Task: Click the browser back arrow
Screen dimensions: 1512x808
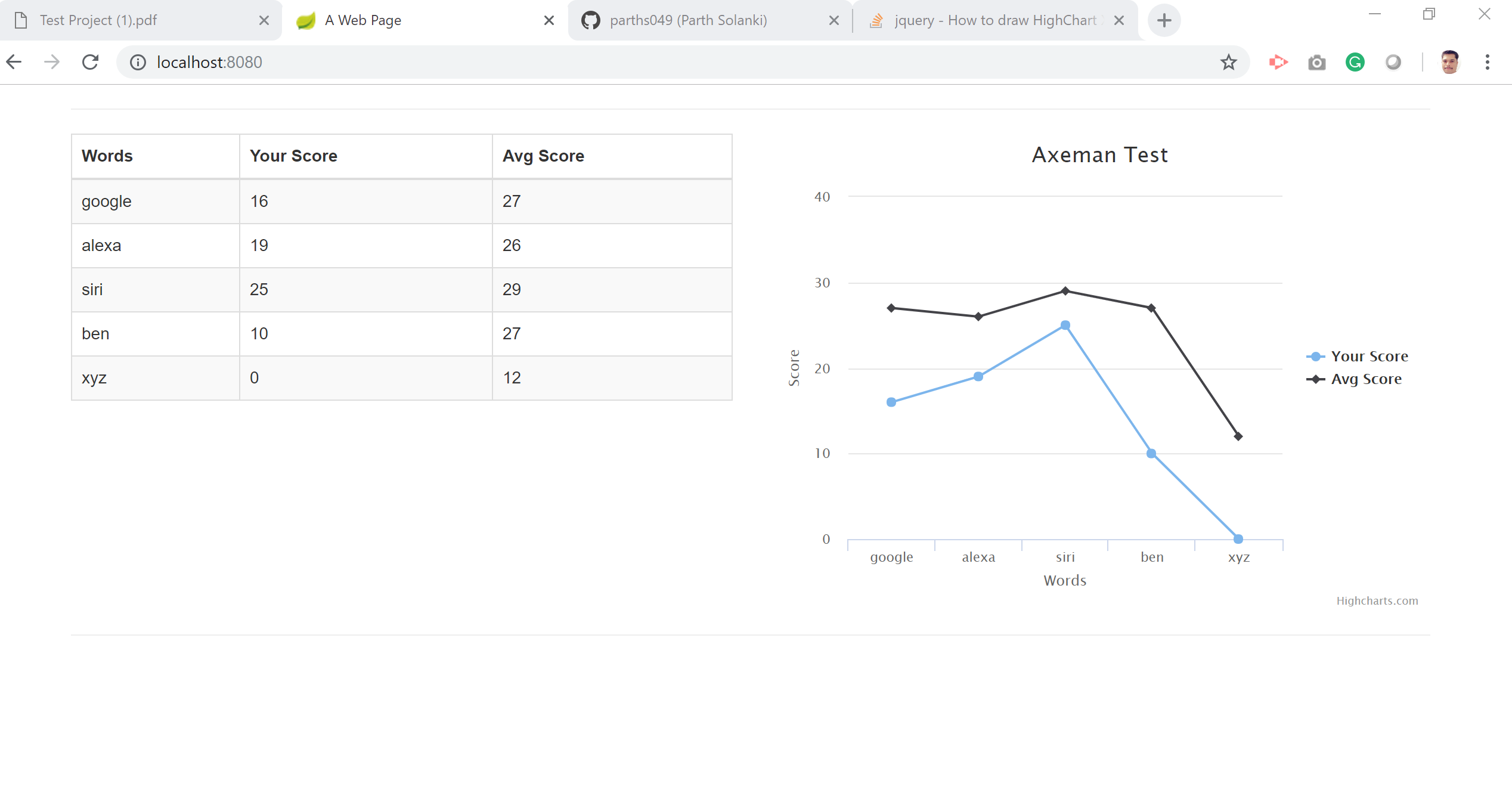Action: 14,62
